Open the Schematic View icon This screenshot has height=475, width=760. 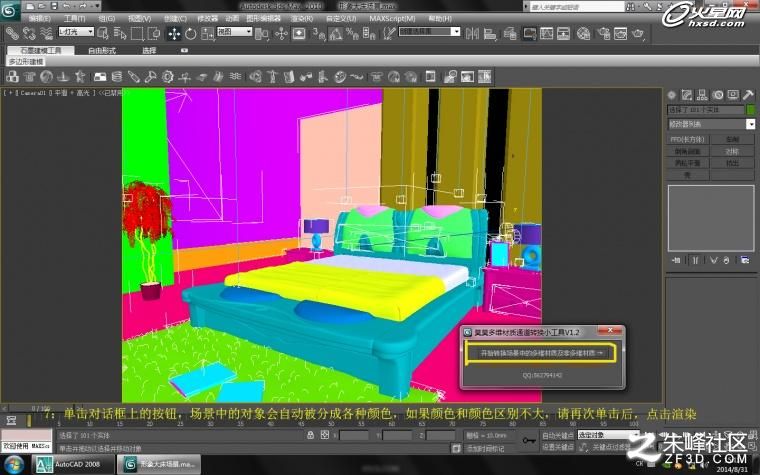pyautogui.click(x=563, y=33)
